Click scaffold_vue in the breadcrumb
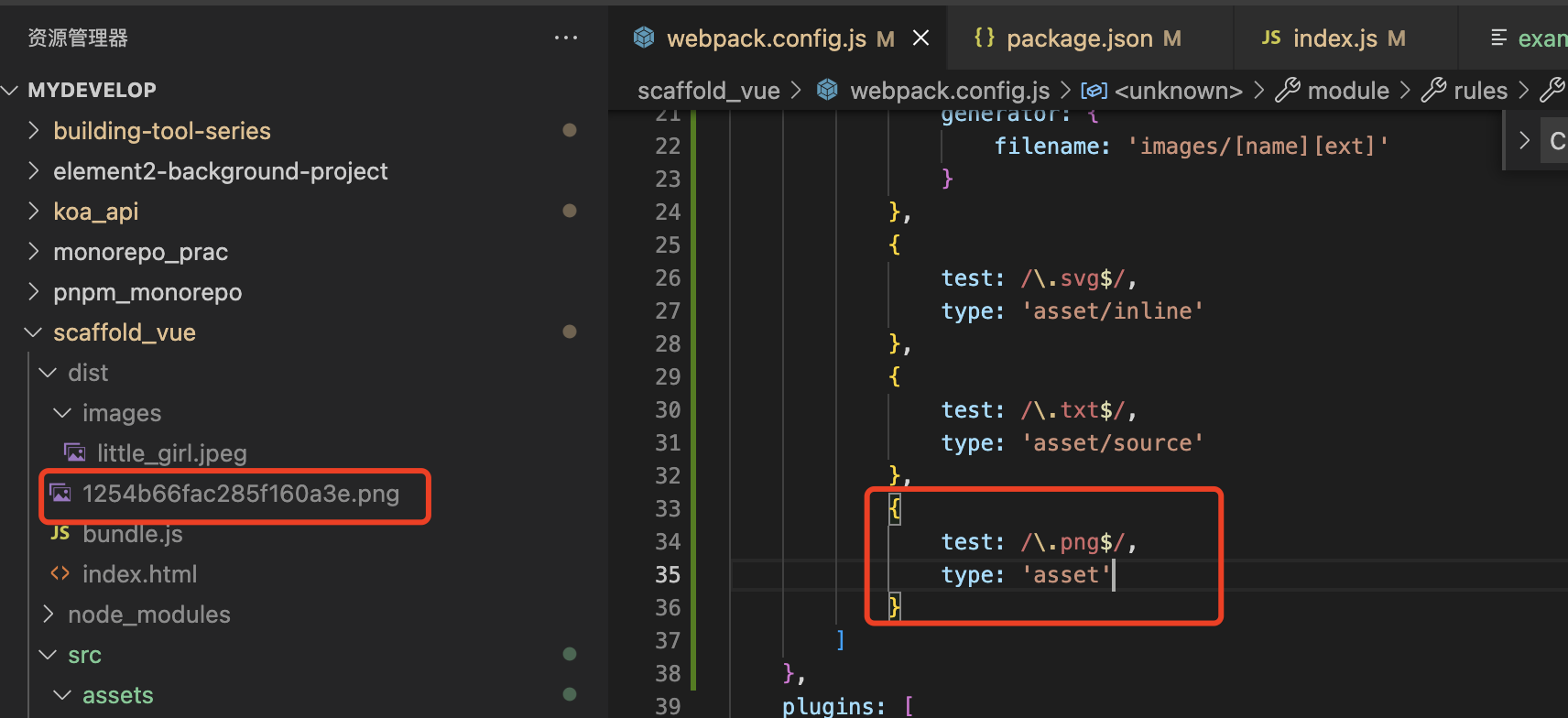Image resolution: width=1568 pixels, height=718 pixels. coord(709,90)
